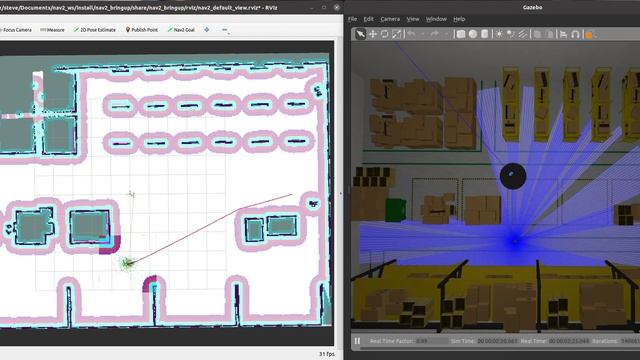Minimize the RViz window
Screen dimensions: 640x360
click(312, 7)
